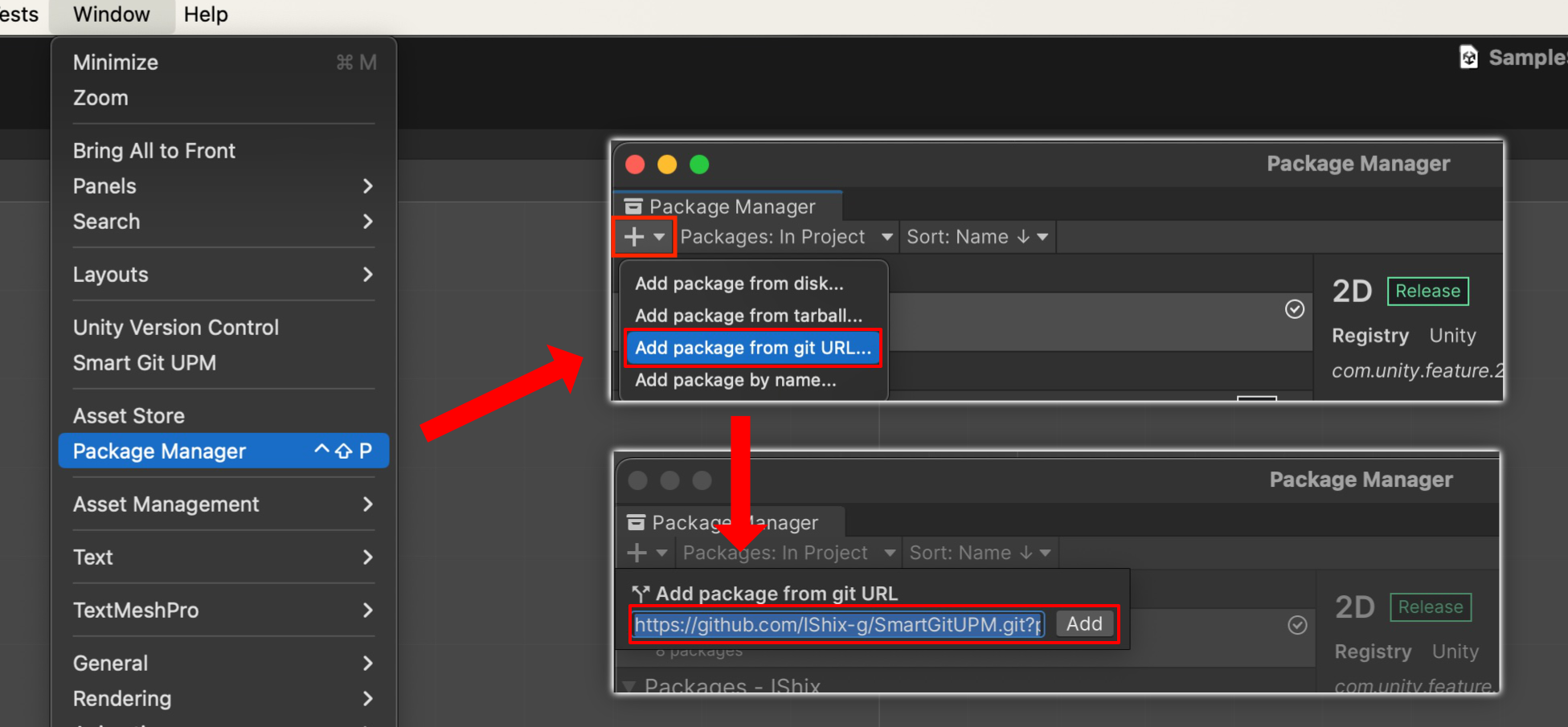Expand the Layouts submenu
Viewport: 1568px width, 727px height.
click(224, 274)
